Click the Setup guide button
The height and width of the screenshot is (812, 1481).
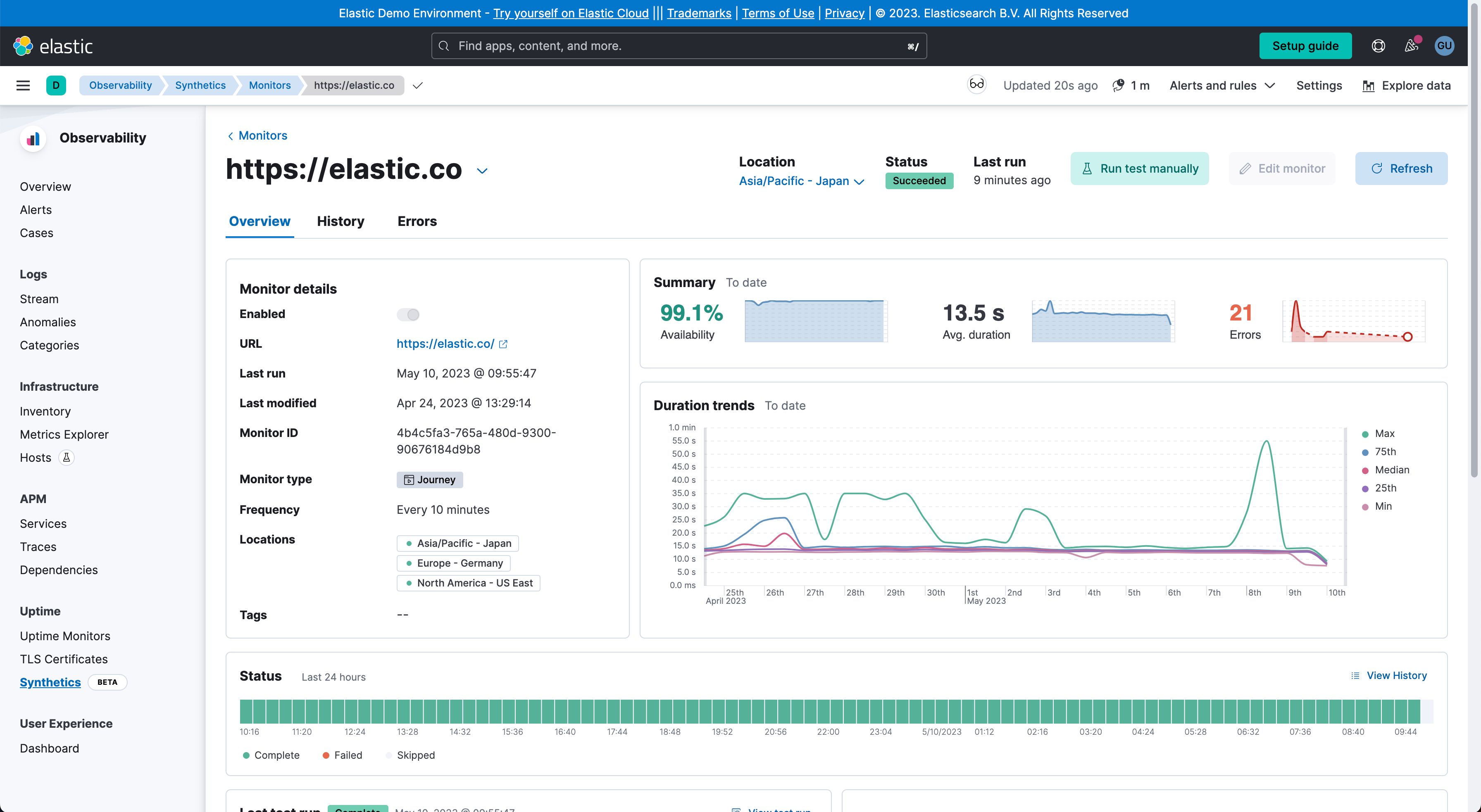[x=1305, y=46]
